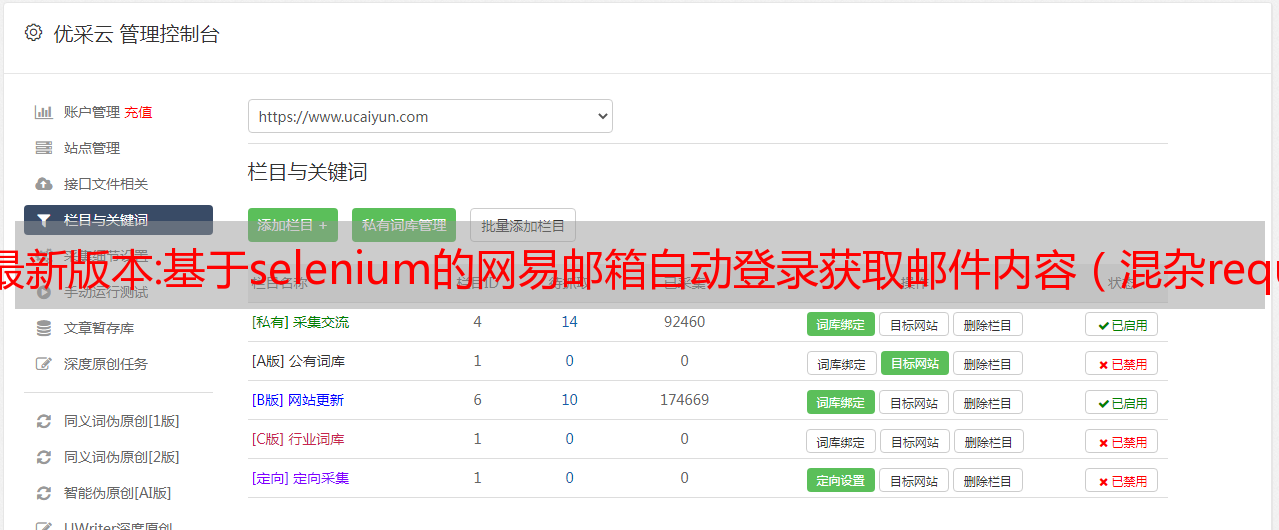The height and width of the screenshot is (530, 1279).
Task: Click 词库绑定 in the 网站更新 row
Action: tap(841, 402)
